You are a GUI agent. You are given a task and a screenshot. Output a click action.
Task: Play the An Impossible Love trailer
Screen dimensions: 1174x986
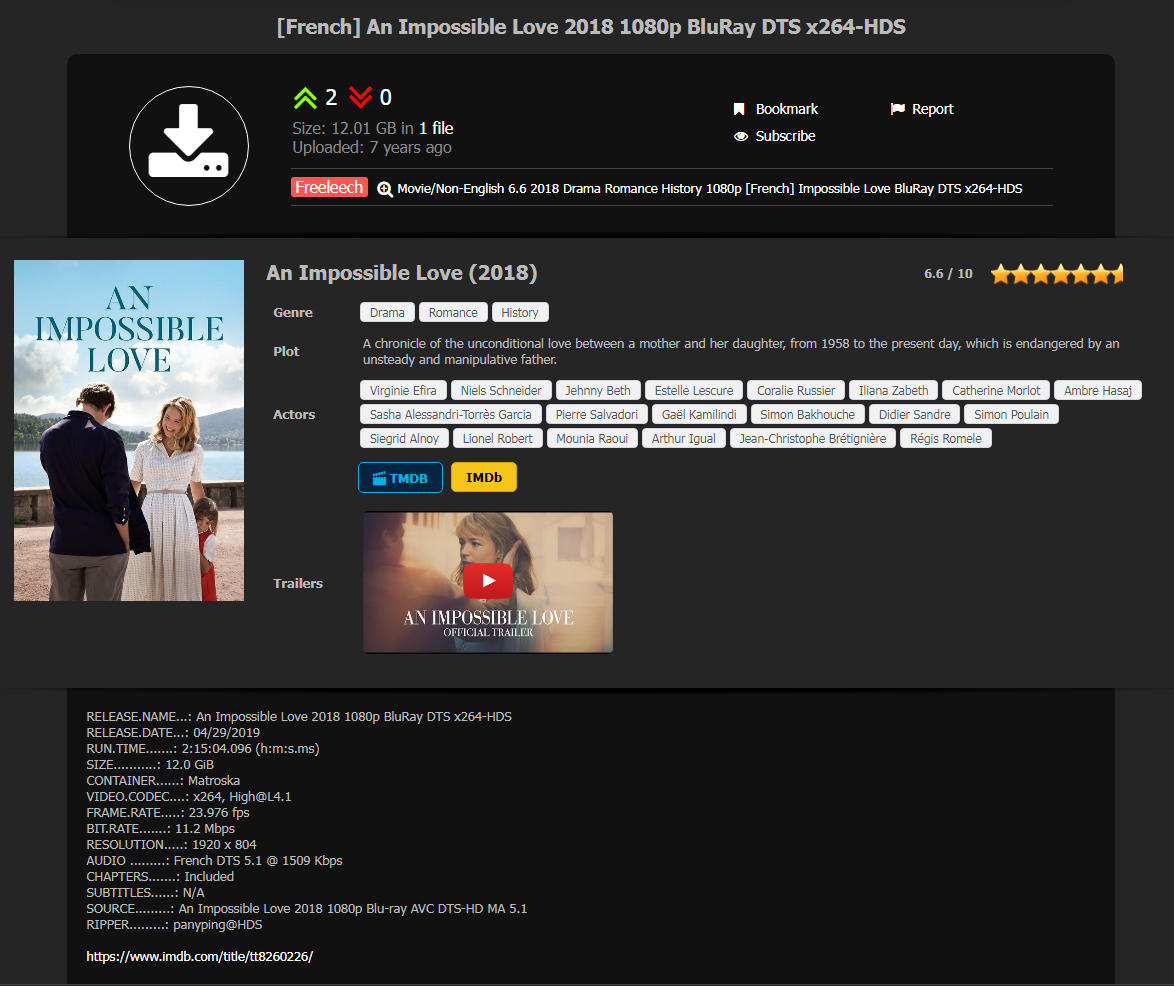pyautogui.click(x=488, y=581)
